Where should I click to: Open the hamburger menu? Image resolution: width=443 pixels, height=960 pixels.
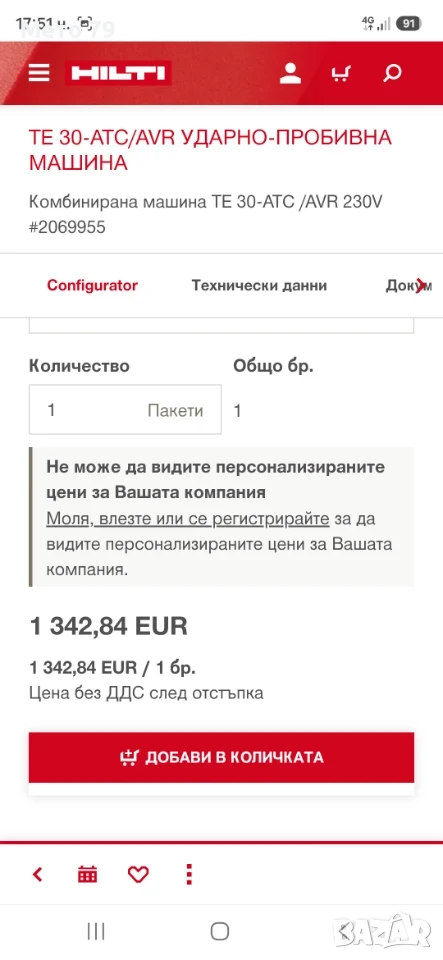point(39,73)
